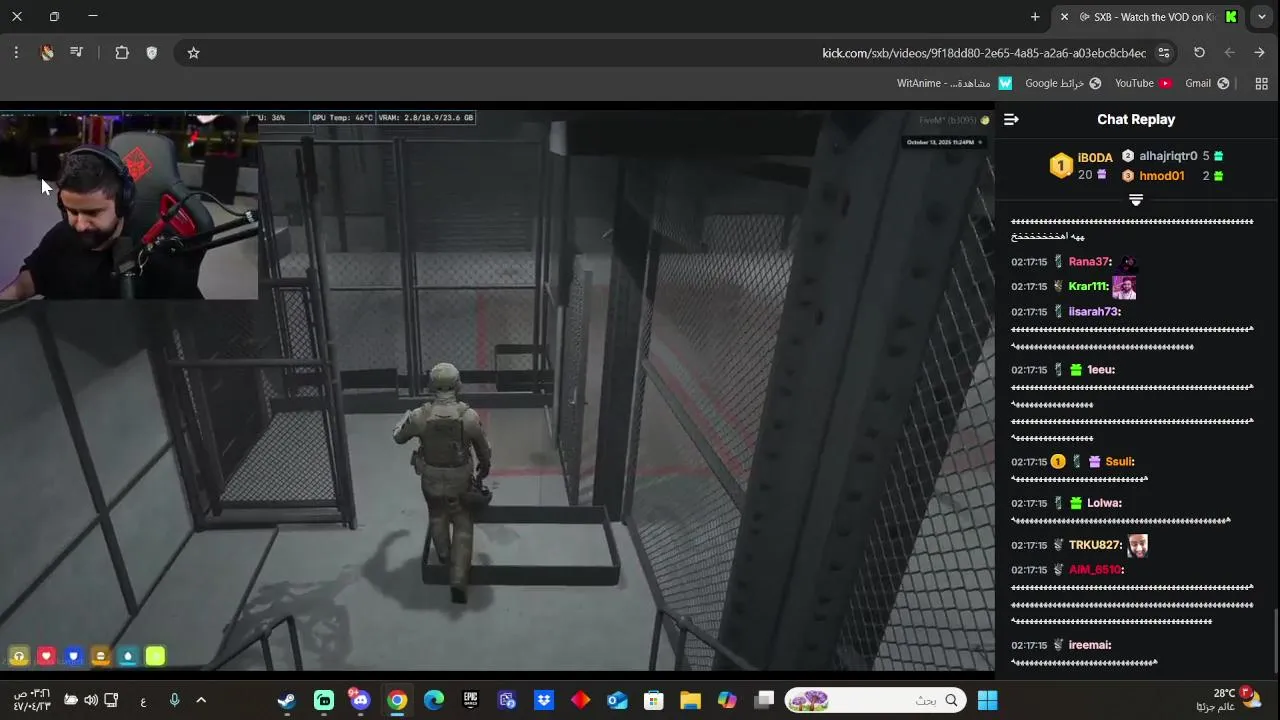Click the kick.com address bar URL
This screenshot has width=1280, height=720.
[x=984, y=53]
